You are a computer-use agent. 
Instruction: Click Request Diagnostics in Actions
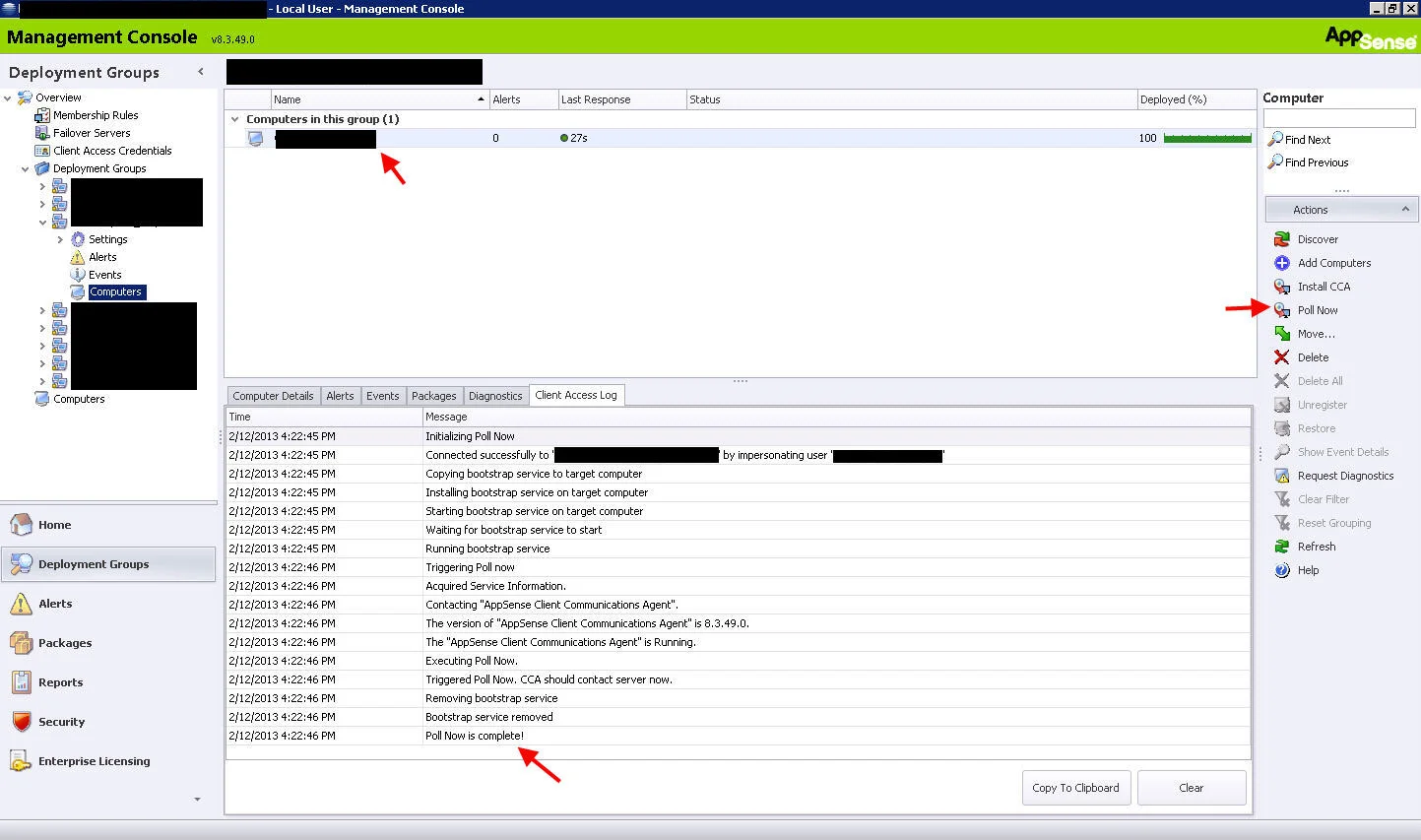1345,476
